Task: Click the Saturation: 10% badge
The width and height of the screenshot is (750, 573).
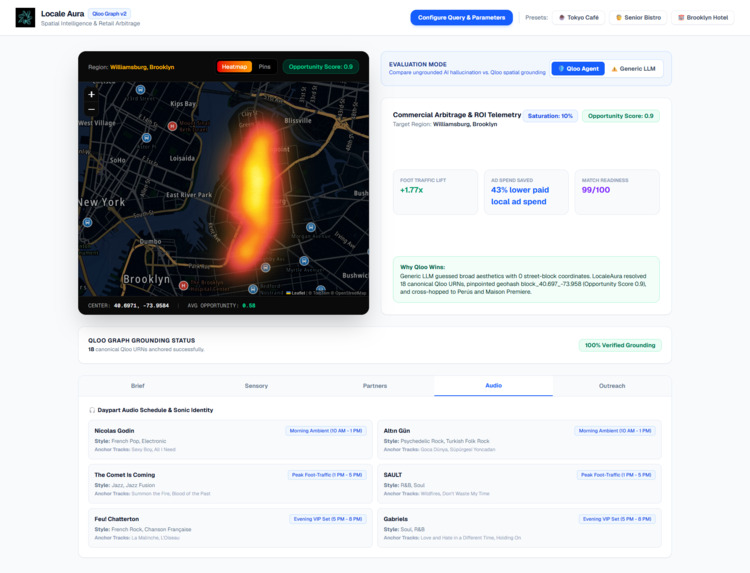Action: (x=550, y=116)
